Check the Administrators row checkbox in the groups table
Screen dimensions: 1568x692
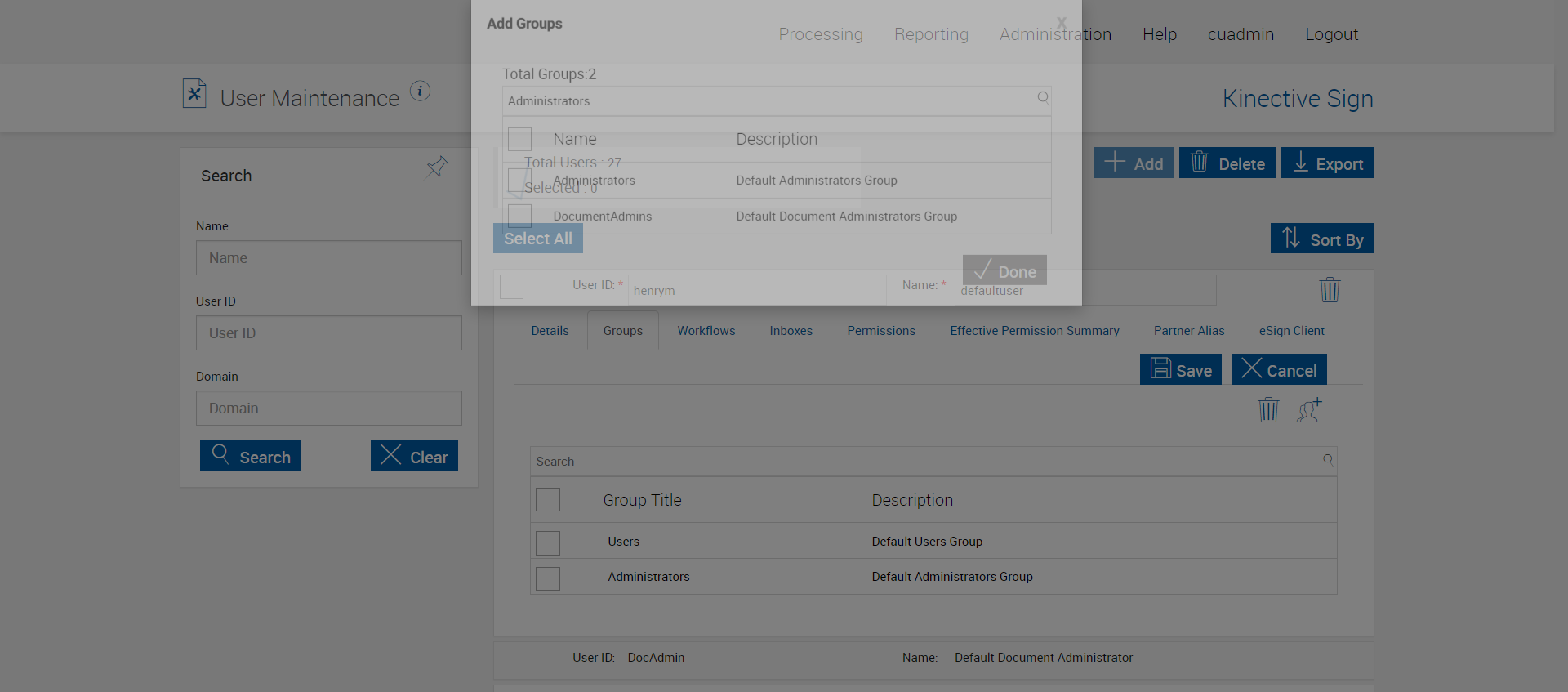coord(548,578)
